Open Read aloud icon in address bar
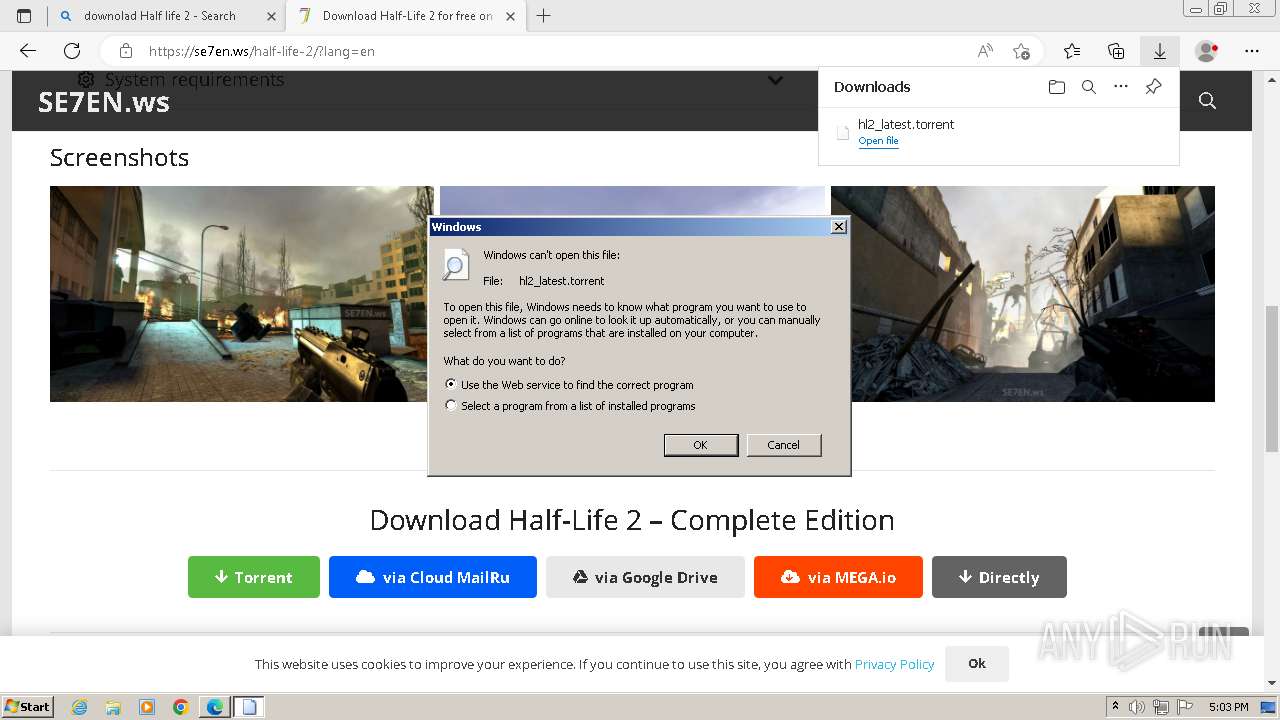Screen dimensions: 1280x720 point(985,51)
